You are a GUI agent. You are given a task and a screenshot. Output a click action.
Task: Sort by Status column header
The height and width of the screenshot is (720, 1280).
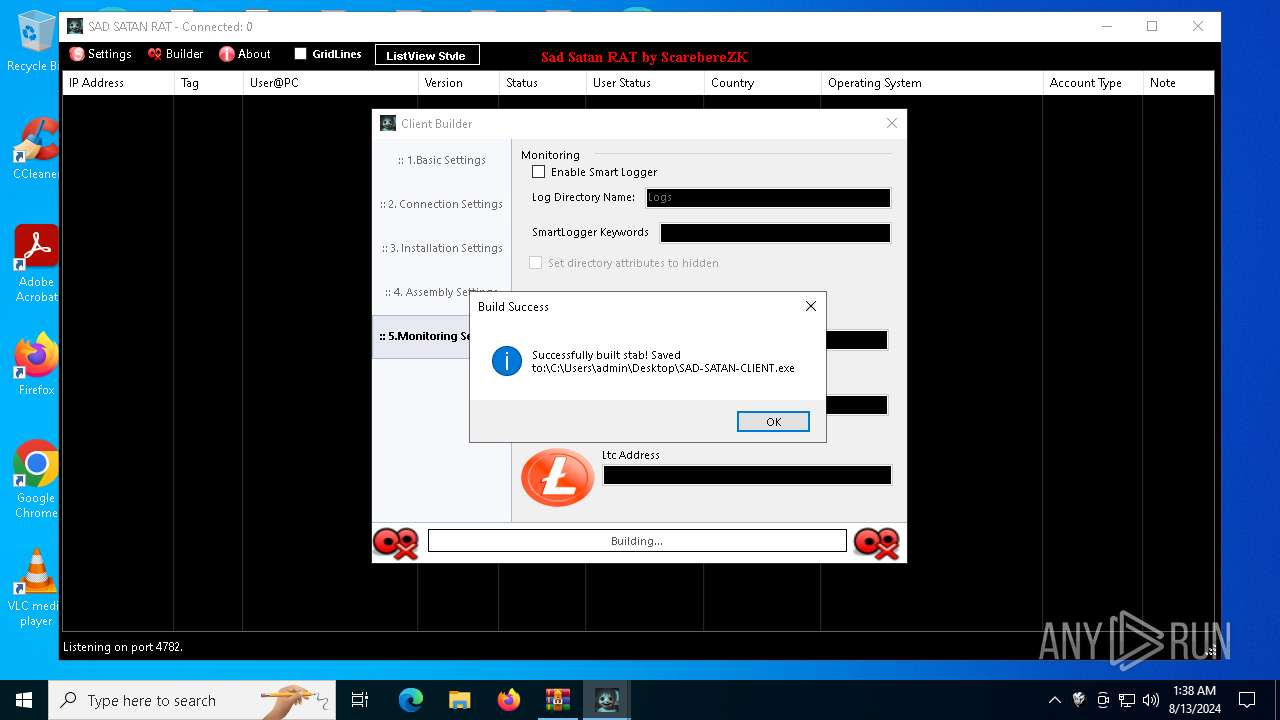pos(543,83)
